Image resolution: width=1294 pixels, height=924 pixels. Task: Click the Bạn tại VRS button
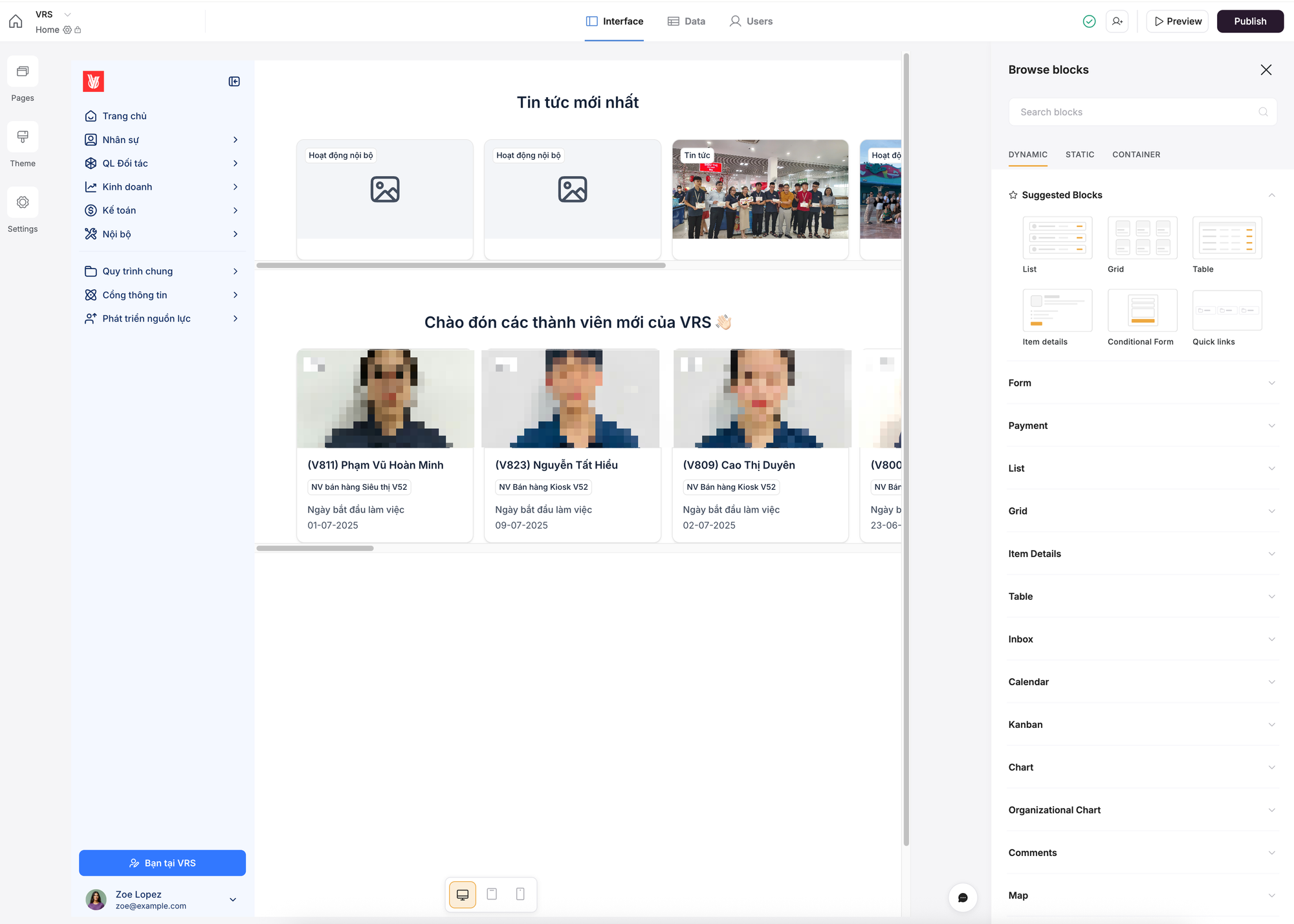point(162,863)
